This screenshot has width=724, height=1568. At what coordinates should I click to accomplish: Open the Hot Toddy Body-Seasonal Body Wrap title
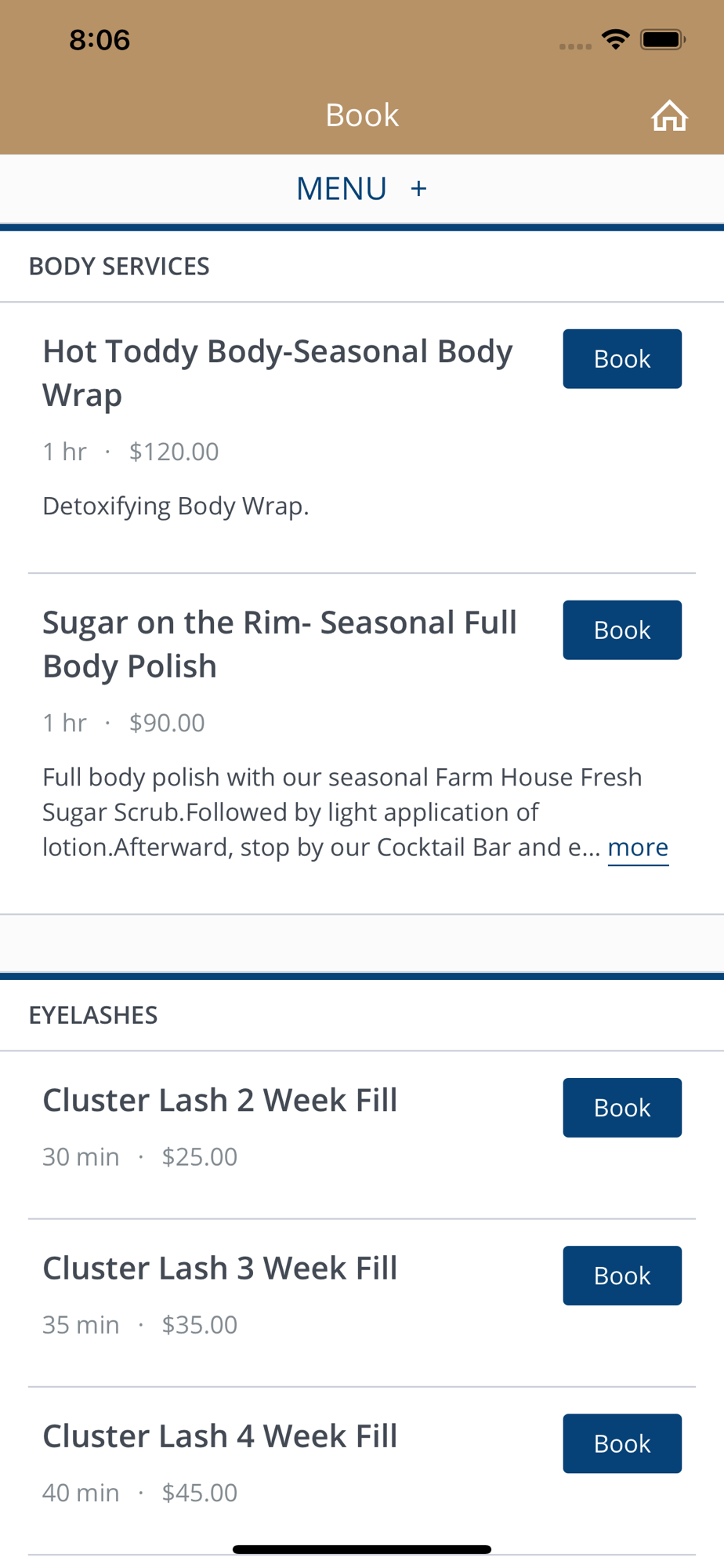[x=277, y=373]
